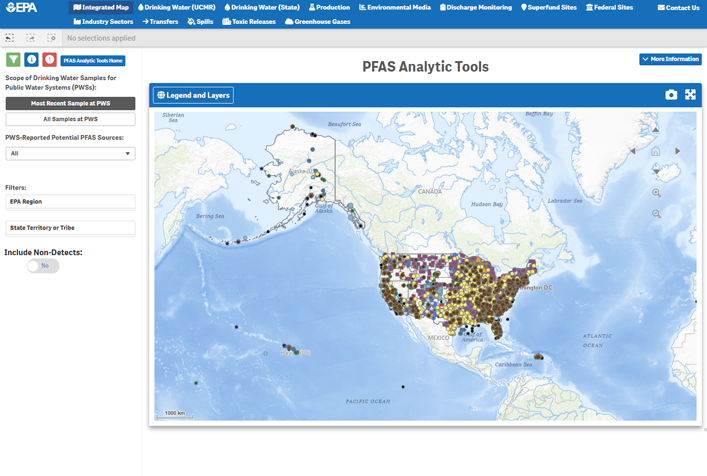
Task: Open Legend and Layers panel
Action: click(x=193, y=95)
